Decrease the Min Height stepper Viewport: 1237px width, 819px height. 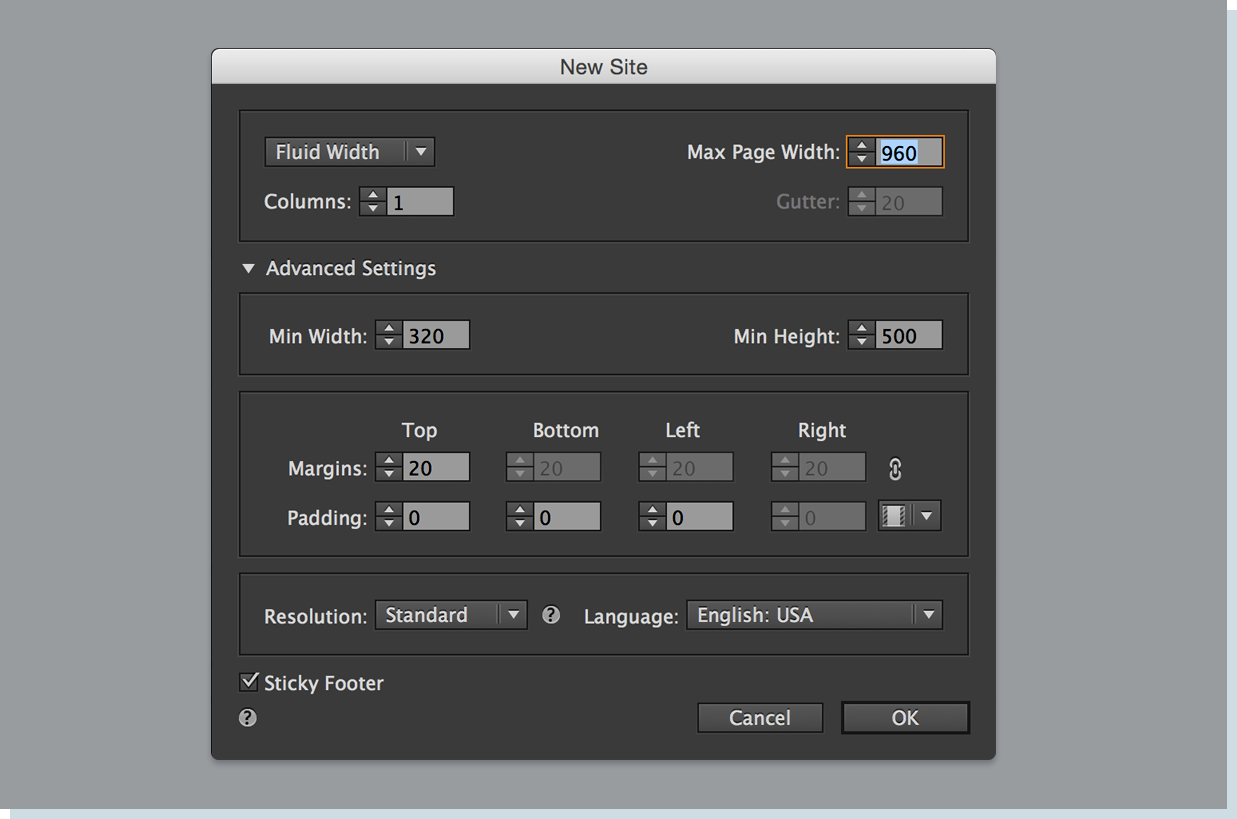click(x=861, y=342)
